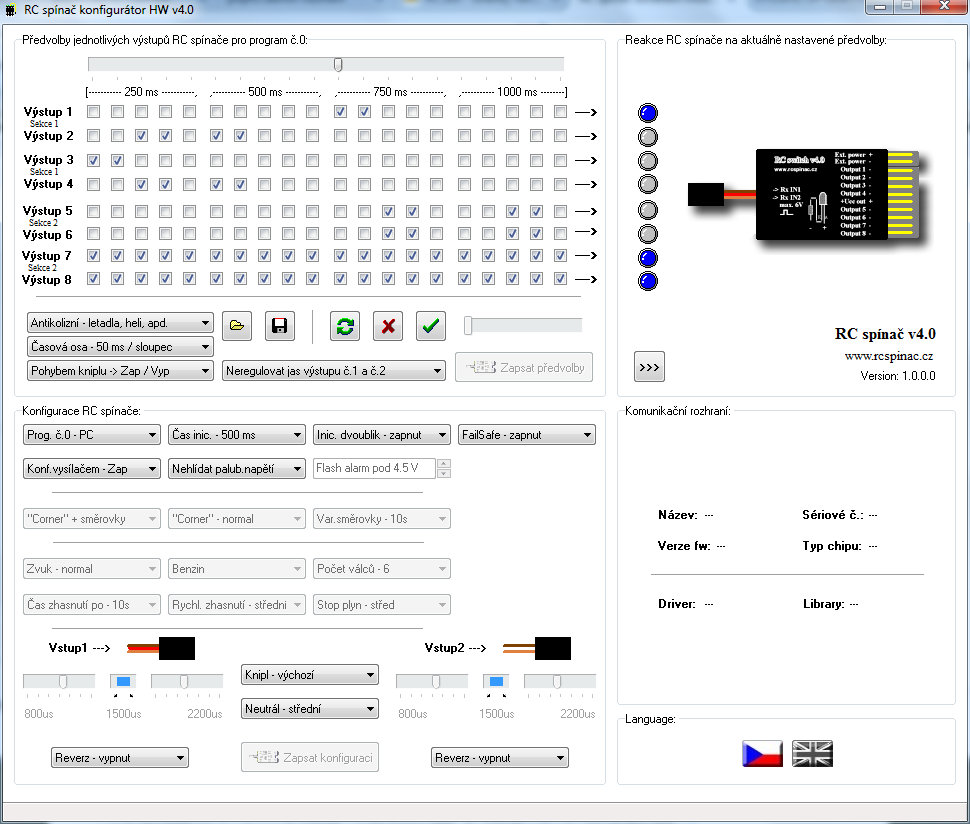Open the Reverz - vypnut dropdown under Vstup1
This screenshot has height=824, width=970.
(x=120, y=758)
